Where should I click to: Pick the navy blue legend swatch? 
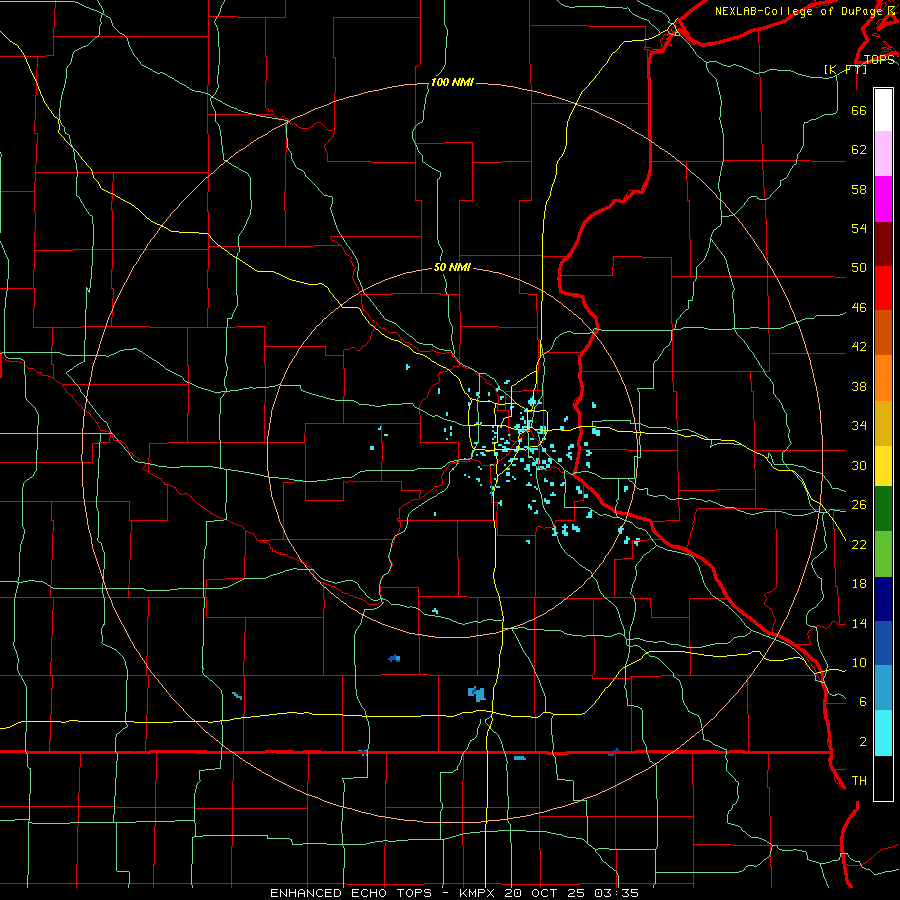pyautogui.click(x=883, y=599)
